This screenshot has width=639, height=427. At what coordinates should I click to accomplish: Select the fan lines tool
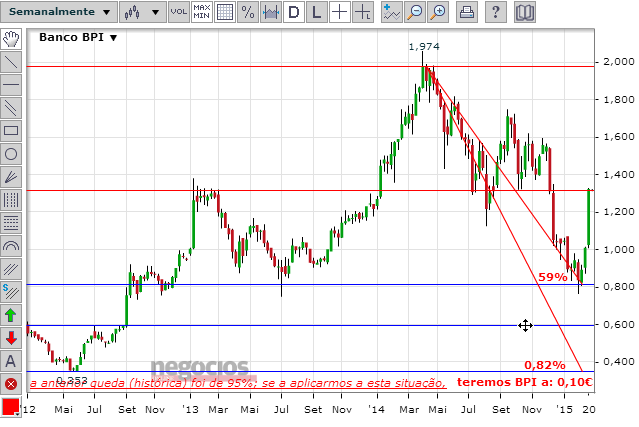click(11, 177)
